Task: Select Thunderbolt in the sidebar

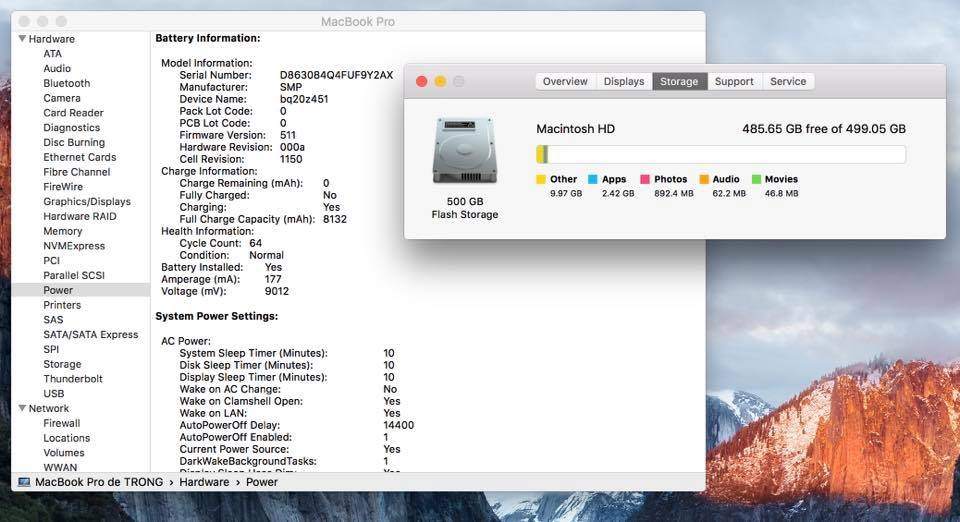Action: [73, 379]
